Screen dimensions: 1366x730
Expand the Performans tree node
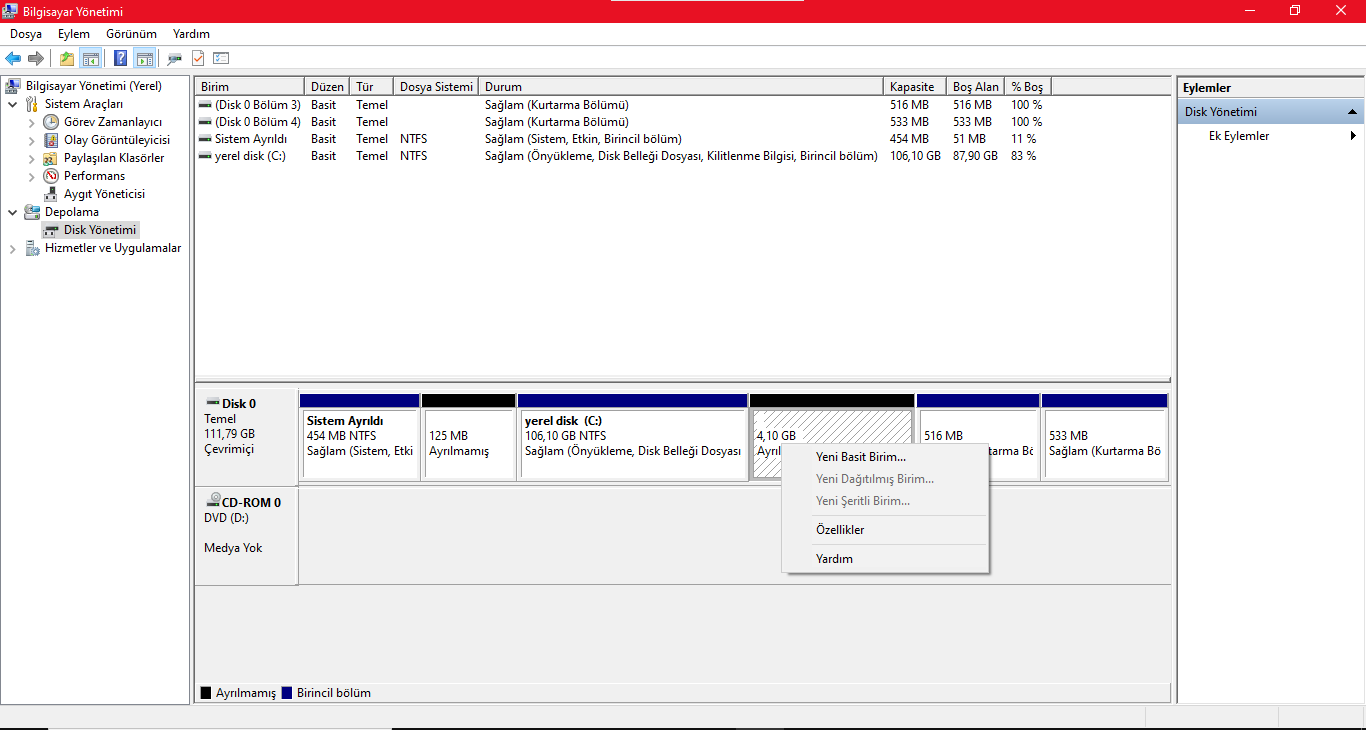[31, 176]
